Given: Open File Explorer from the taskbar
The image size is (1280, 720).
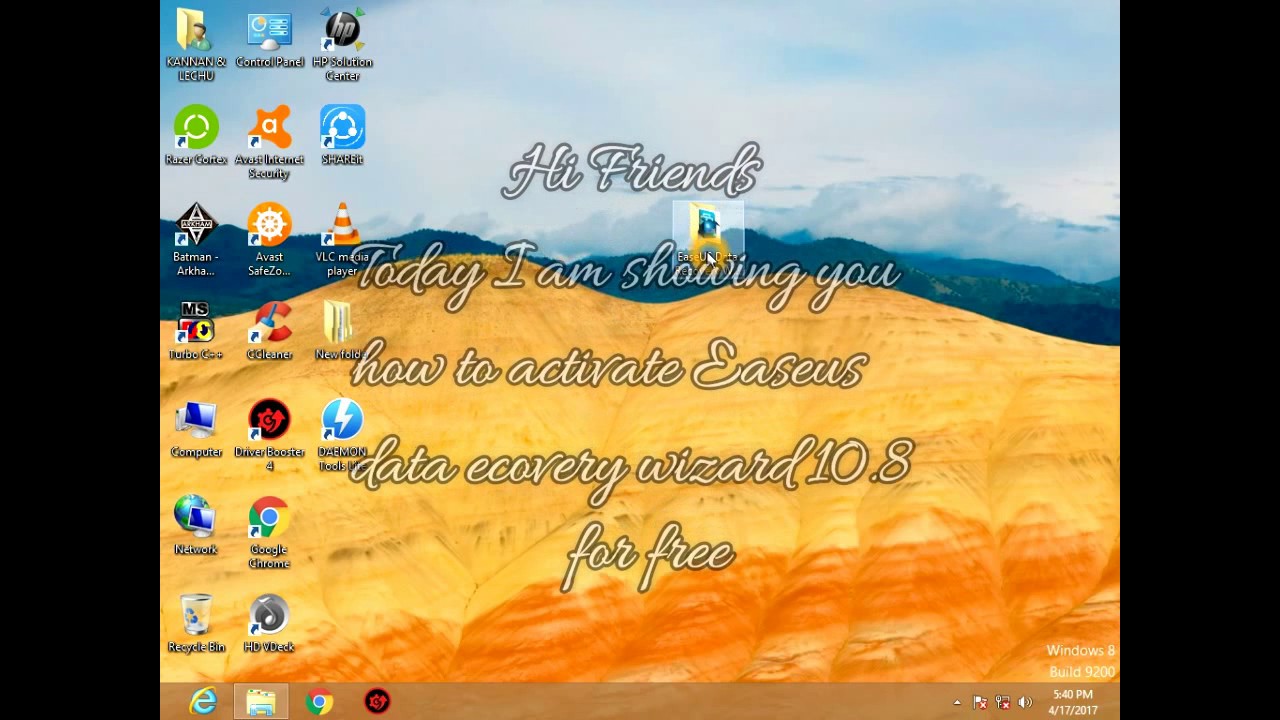Looking at the screenshot, I should (261, 702).
